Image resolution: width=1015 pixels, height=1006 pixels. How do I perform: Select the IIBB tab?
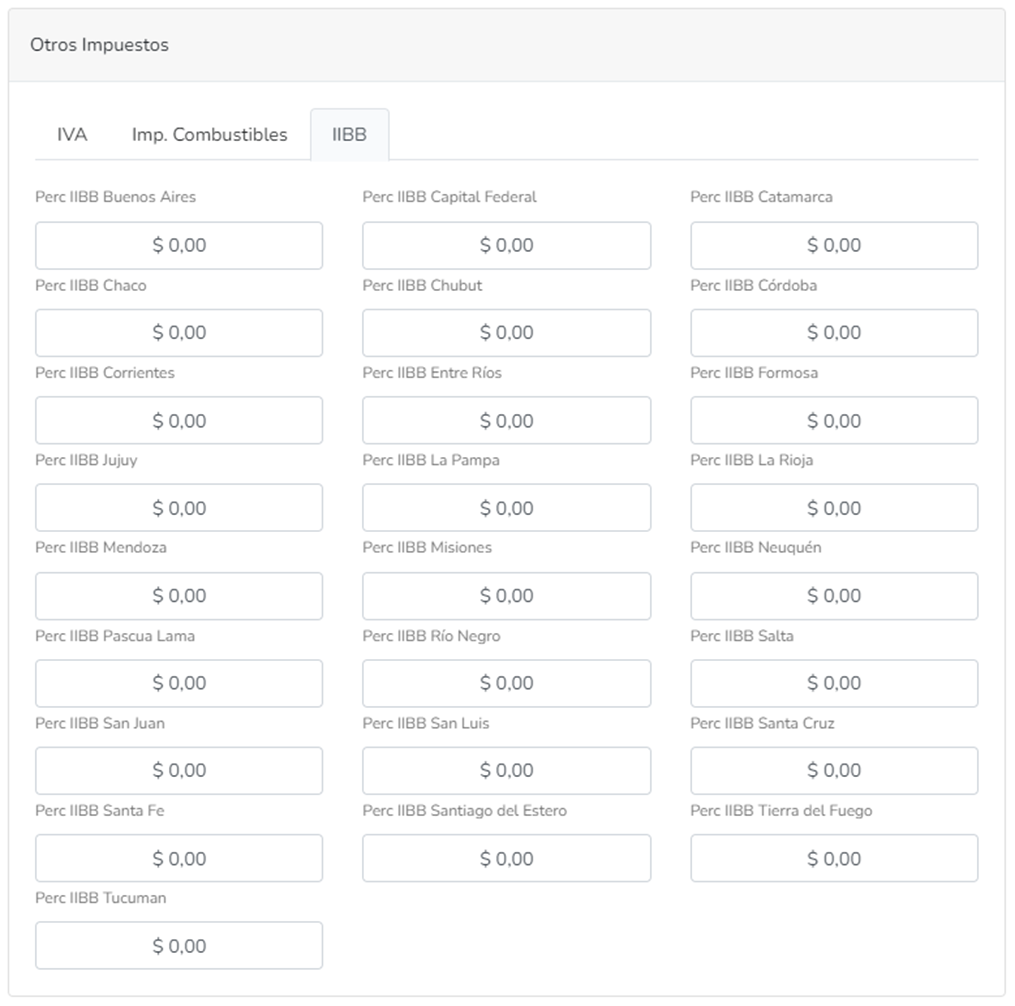click(x=349, y=134)
